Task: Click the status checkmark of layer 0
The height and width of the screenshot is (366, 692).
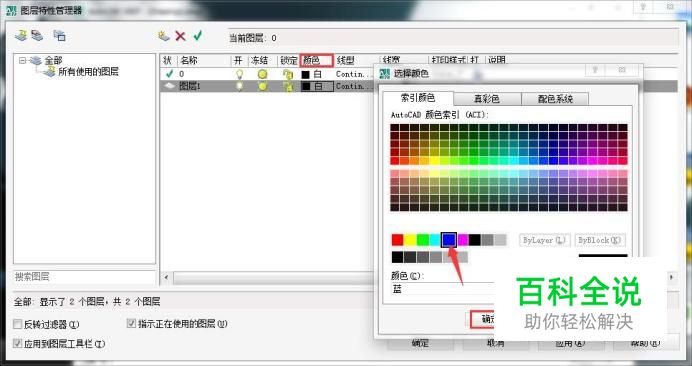Action: (169, 74)
